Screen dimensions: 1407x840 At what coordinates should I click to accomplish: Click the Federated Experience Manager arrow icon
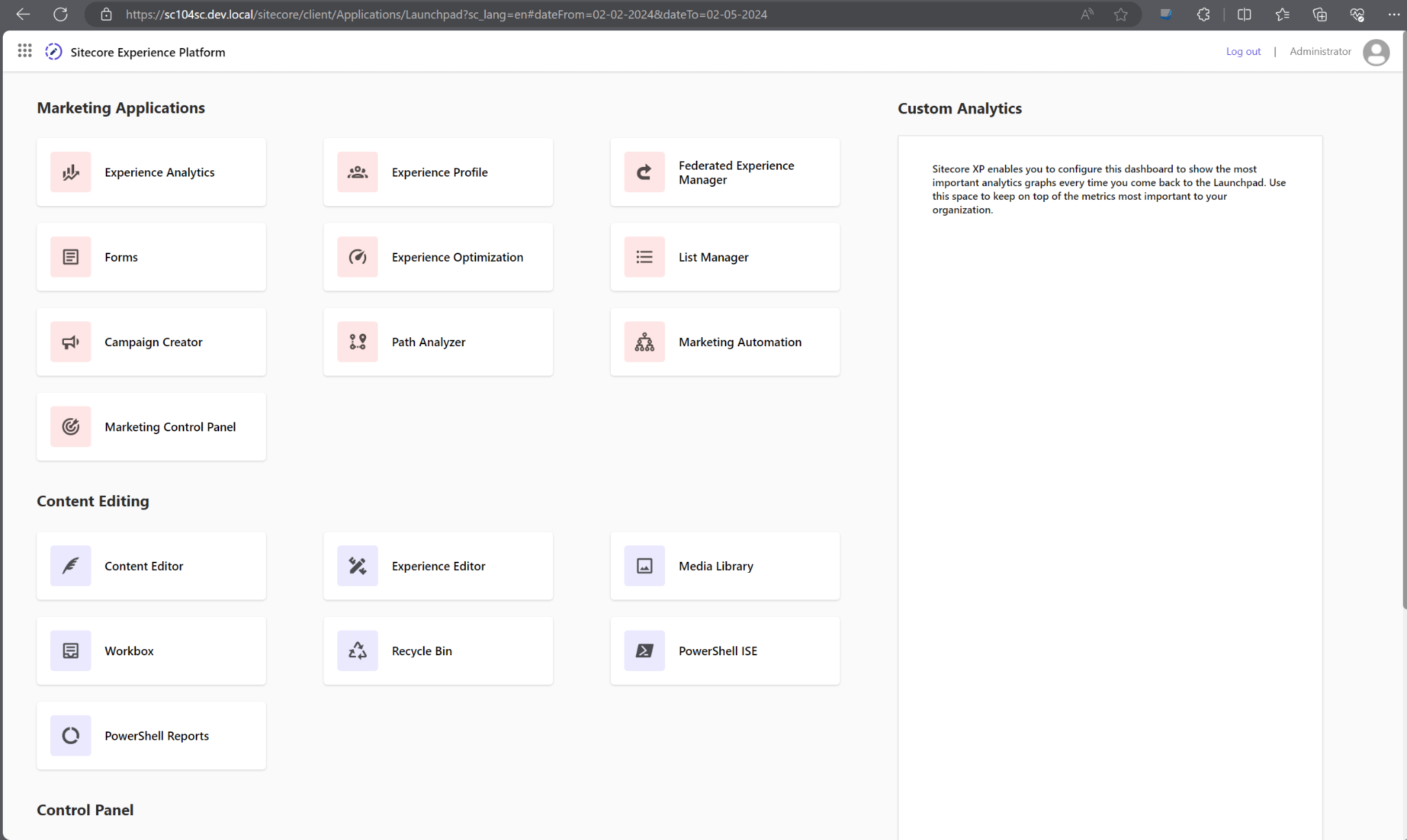point(644,172)
